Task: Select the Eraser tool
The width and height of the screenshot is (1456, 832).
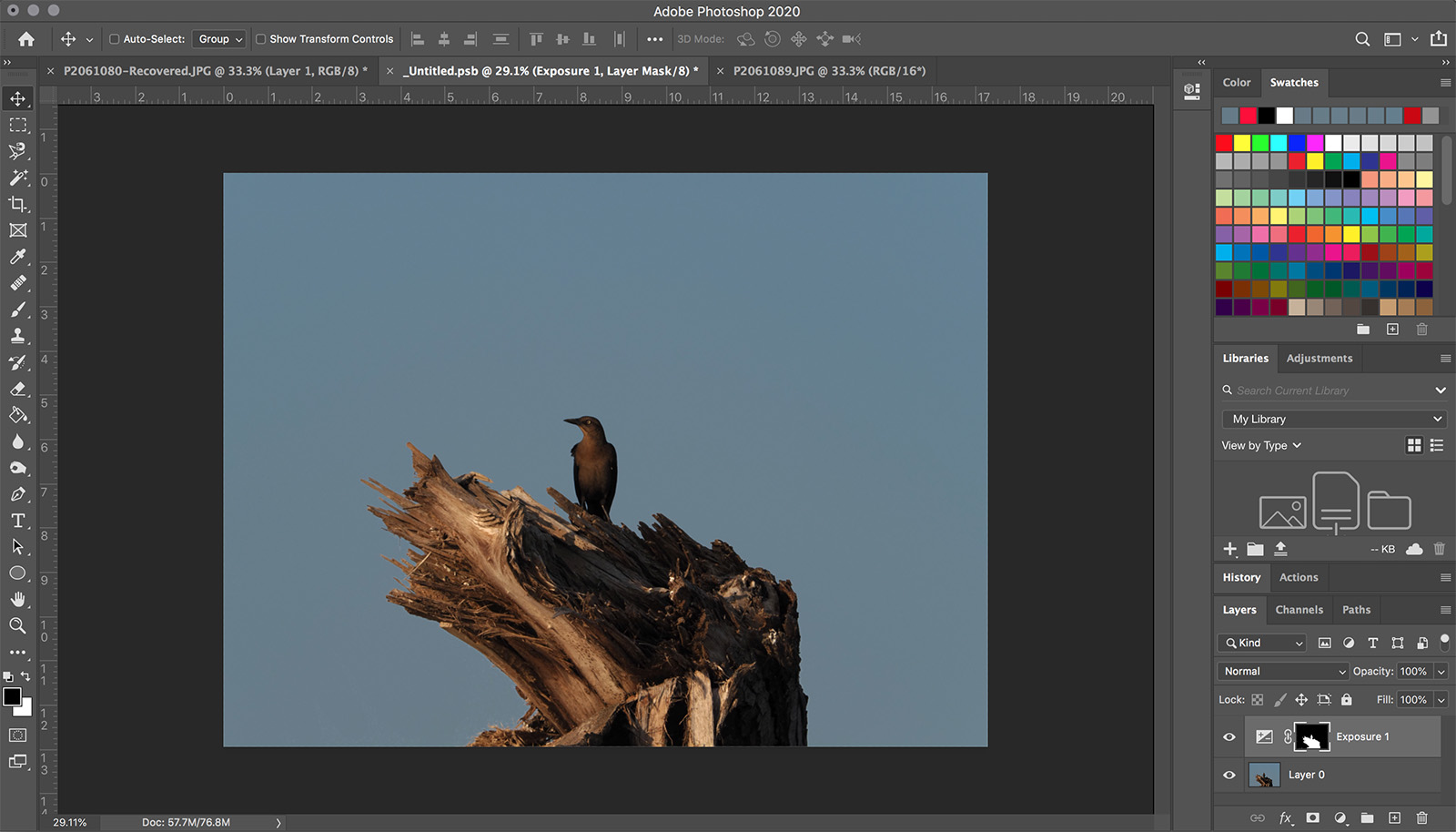Action: tap(17, 389)
